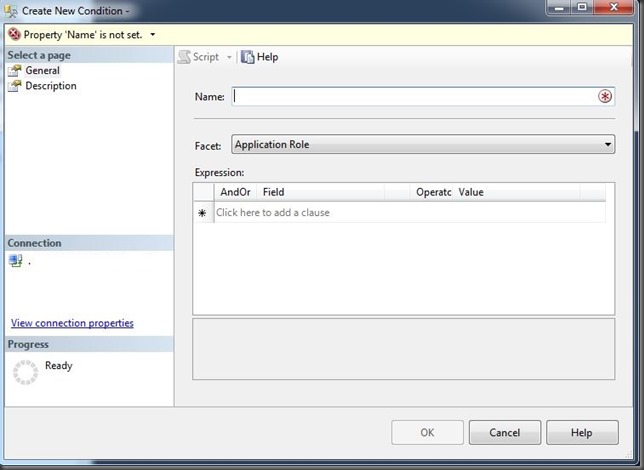Click the Create New Condition title bar icon

point(11,11)
